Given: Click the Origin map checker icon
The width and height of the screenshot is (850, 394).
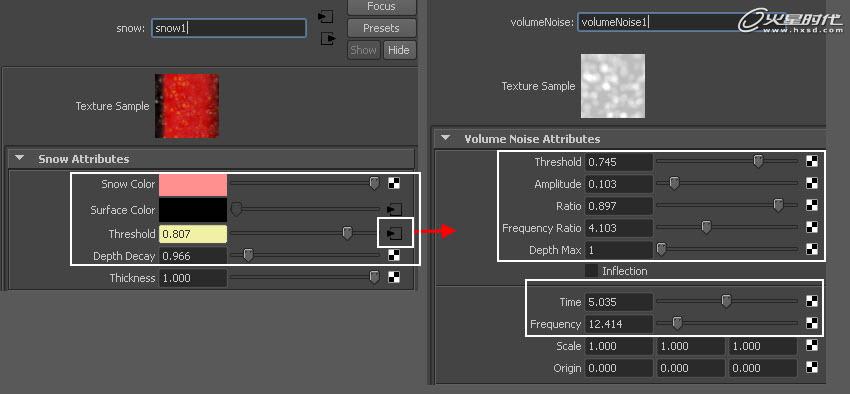Looking at the screenshot, I should (x=812, y=367).
